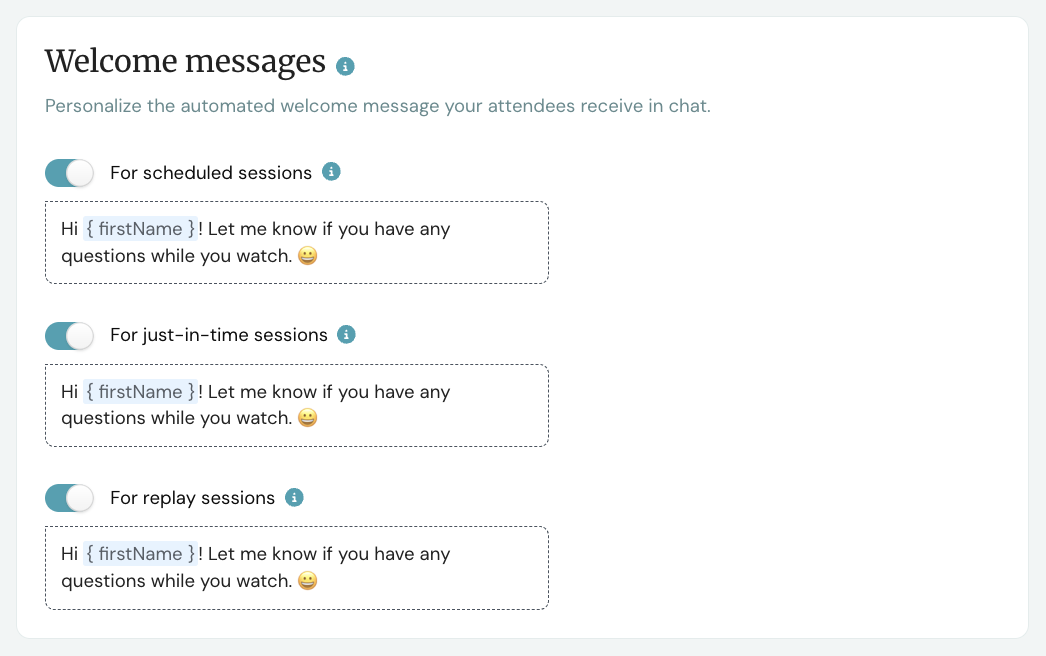Click the Welcome messages page title
Screen dimensions: 1046x656
pos(185,61)
